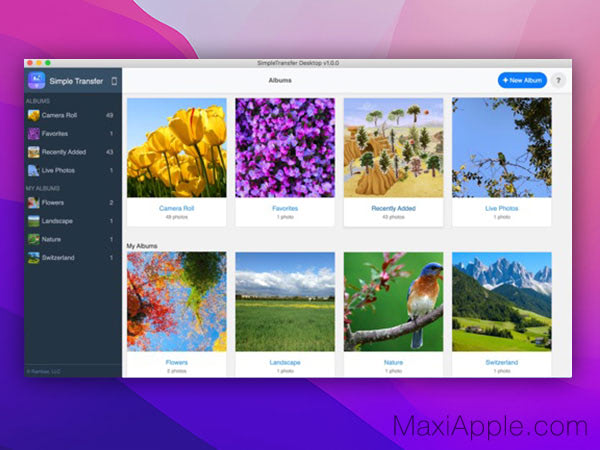Viewport: 600px width, 450px height.
Task: Click the green fullscreen window button
Action: [48, 63]
